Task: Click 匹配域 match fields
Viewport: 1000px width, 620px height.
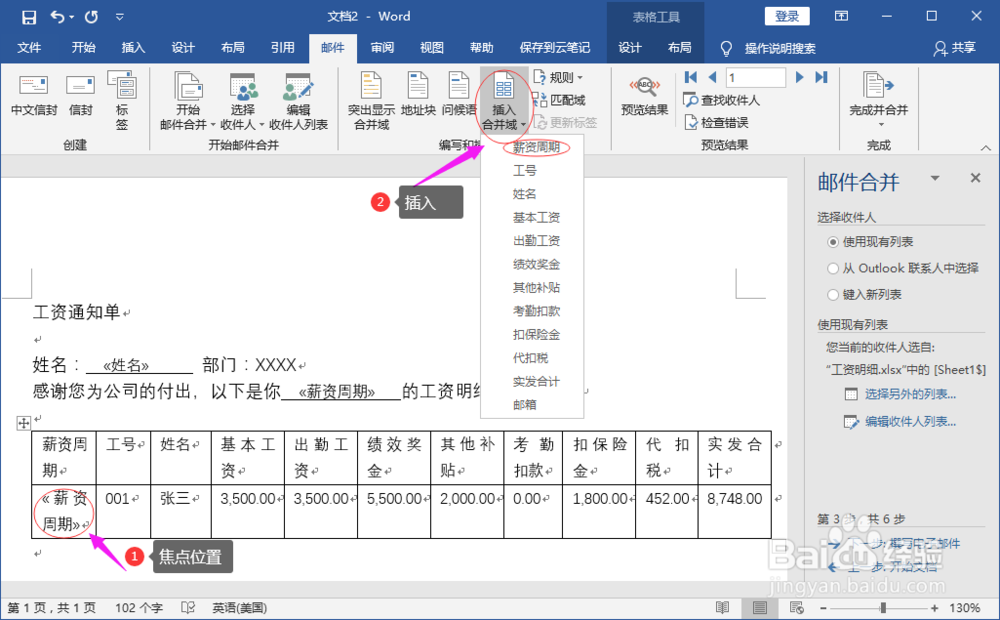Action: click(x=559, y=100)
